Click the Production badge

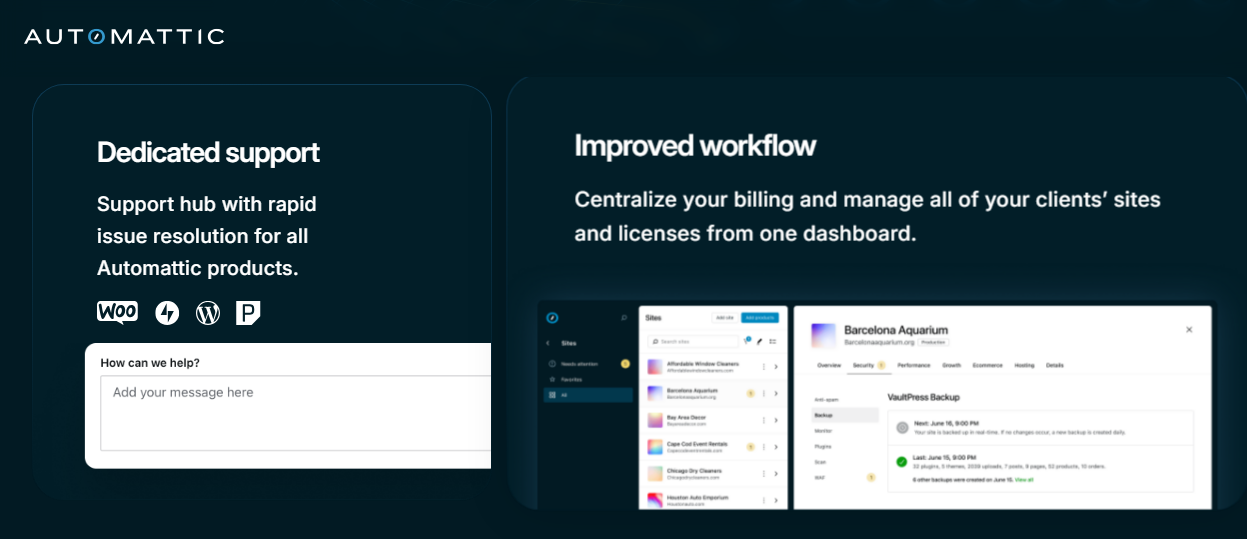point(933,342)
